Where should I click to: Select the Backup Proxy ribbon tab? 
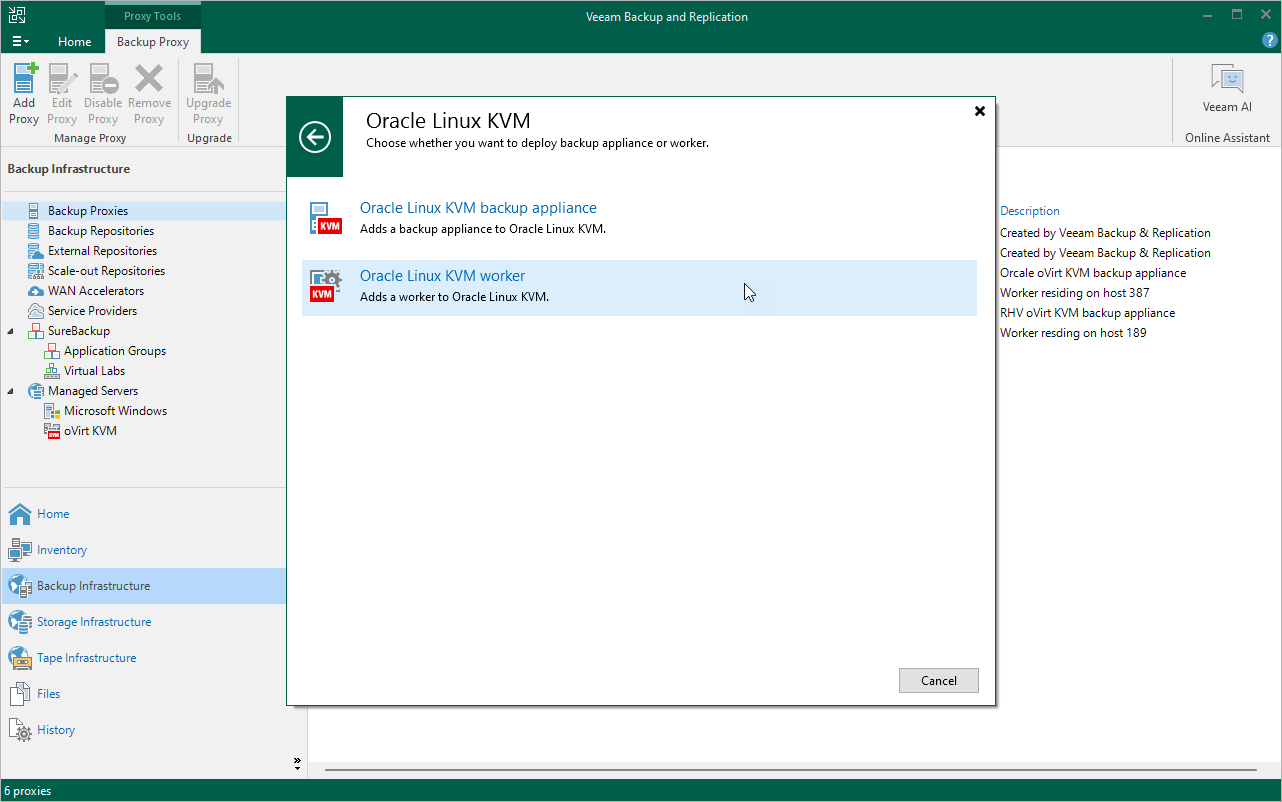153,42
